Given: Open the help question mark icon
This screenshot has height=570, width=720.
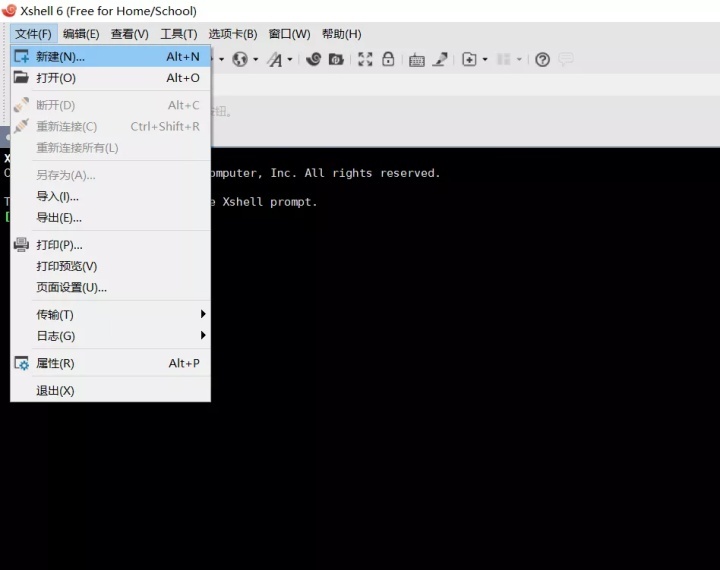Looking at the screenshot, I should pos(542,59).
